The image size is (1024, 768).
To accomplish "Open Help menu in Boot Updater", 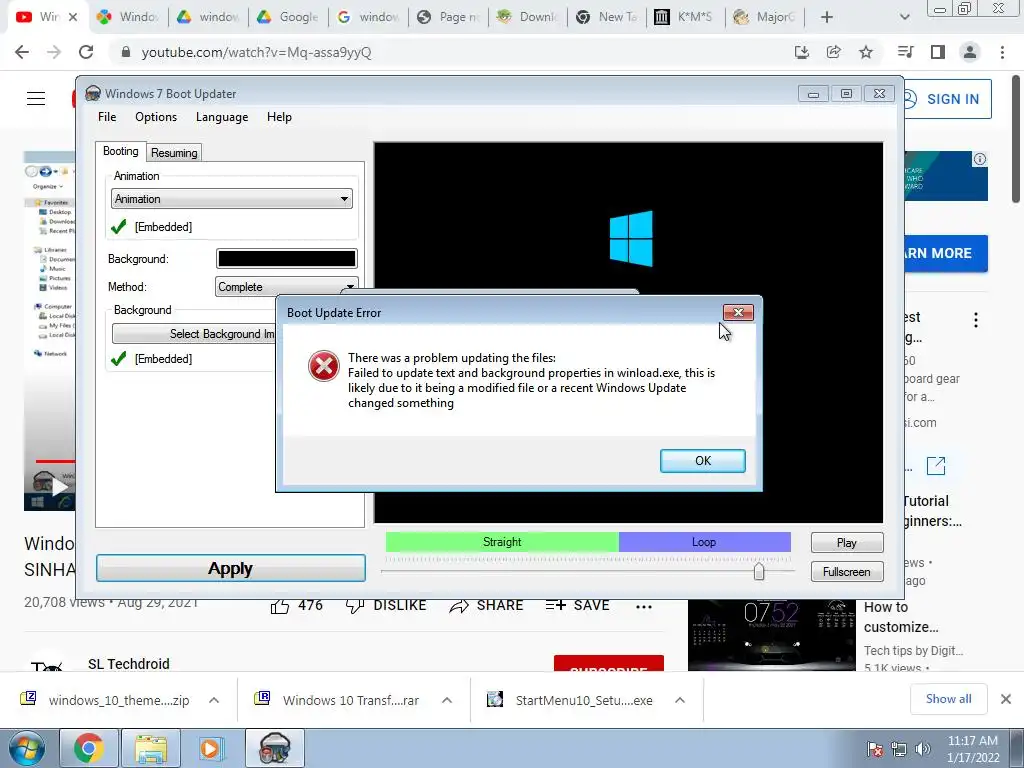I will 279,117.
